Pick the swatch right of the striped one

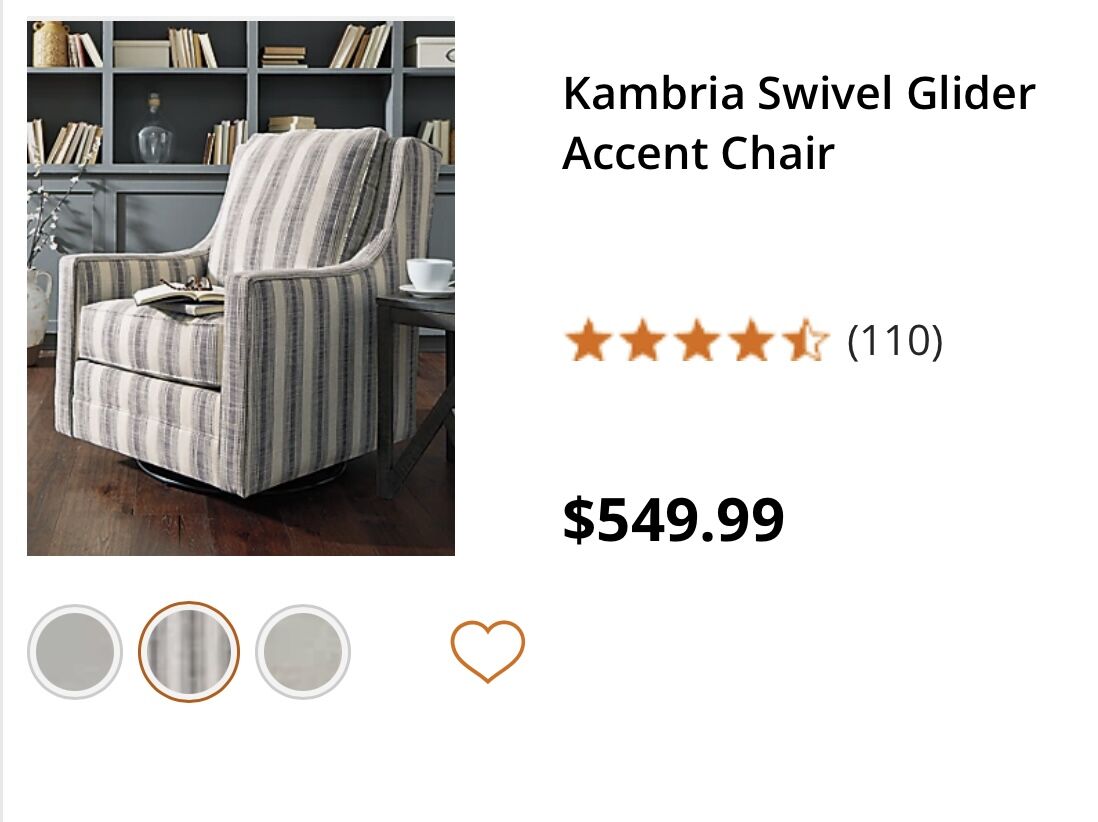tap(303, 652)
